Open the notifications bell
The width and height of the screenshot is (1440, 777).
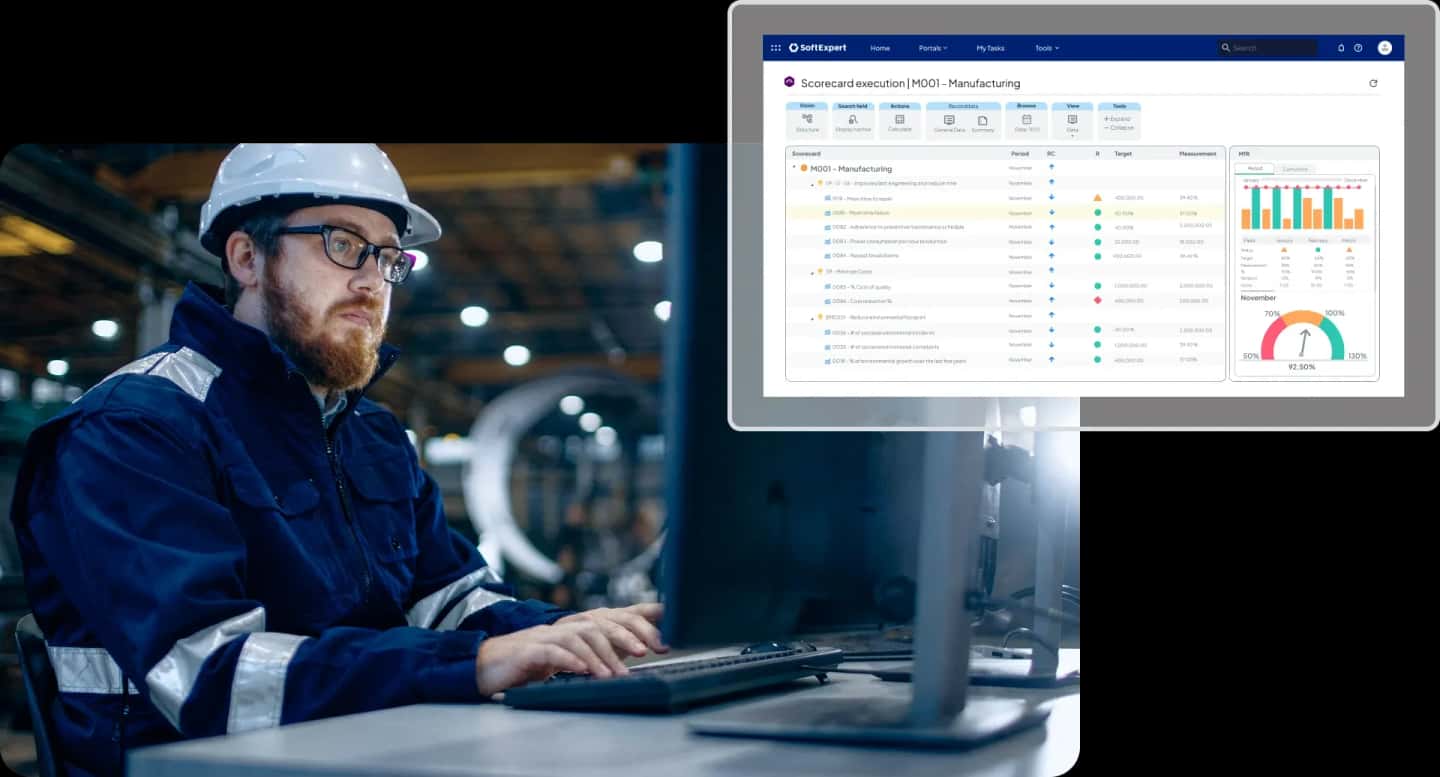coord(1341,48)
